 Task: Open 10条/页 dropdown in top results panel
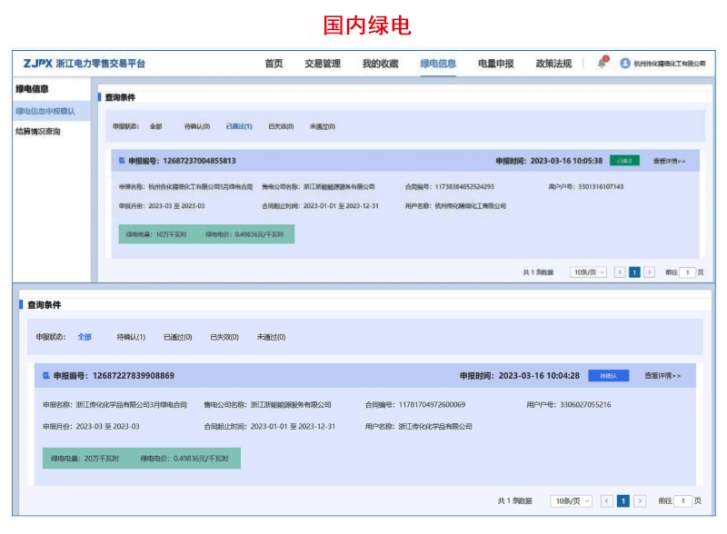tap(588, 272)
